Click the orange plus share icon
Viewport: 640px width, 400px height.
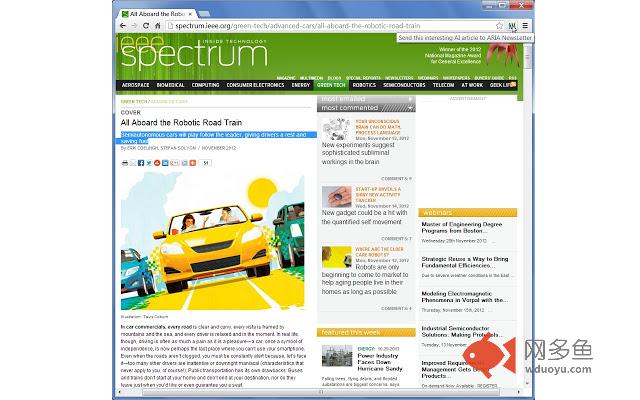coord(193,163)
